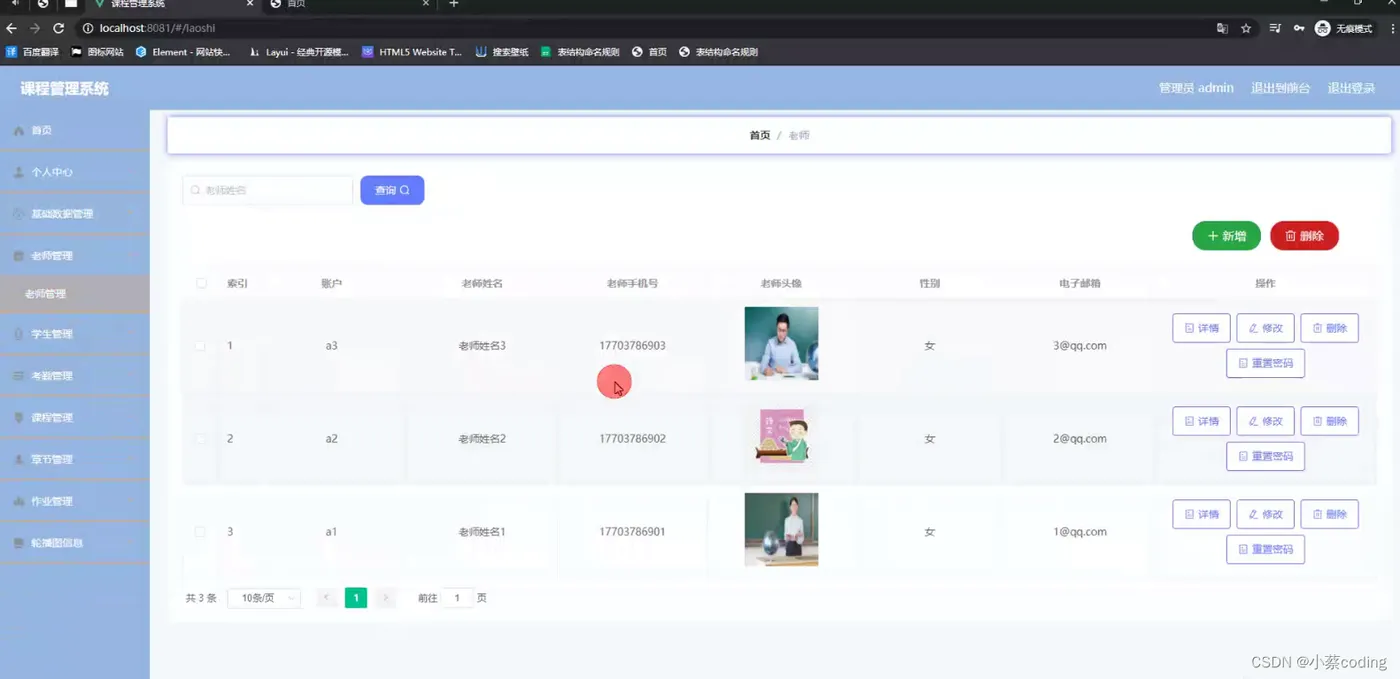The height and width of the screenshot is (679, 1400).
Task: Click the browser back arrow
Action: coord(11,28)
